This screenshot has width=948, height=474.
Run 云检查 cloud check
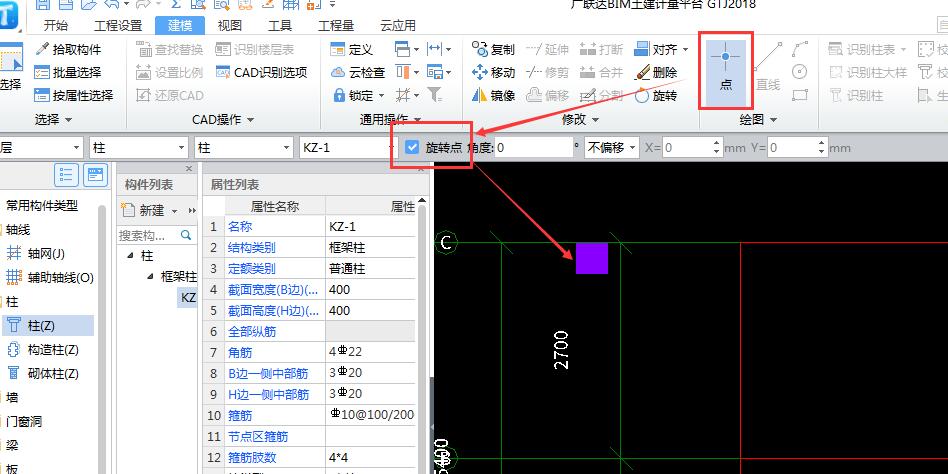[x=358, y=73]
